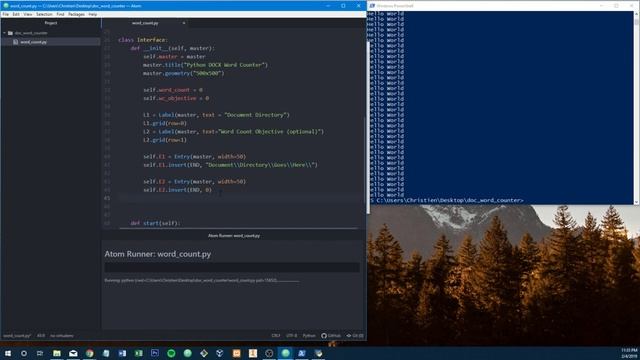
Task: Close the word_count.py editor tab
Action: (184, 23)
